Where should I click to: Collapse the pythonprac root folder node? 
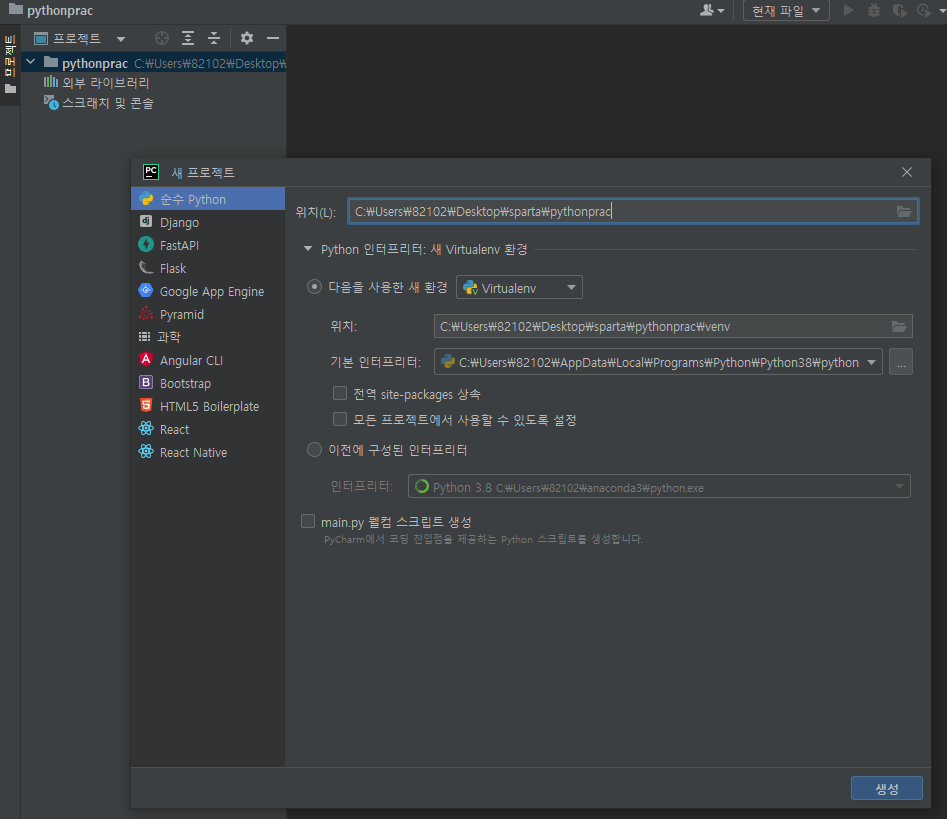pos(31,62)
